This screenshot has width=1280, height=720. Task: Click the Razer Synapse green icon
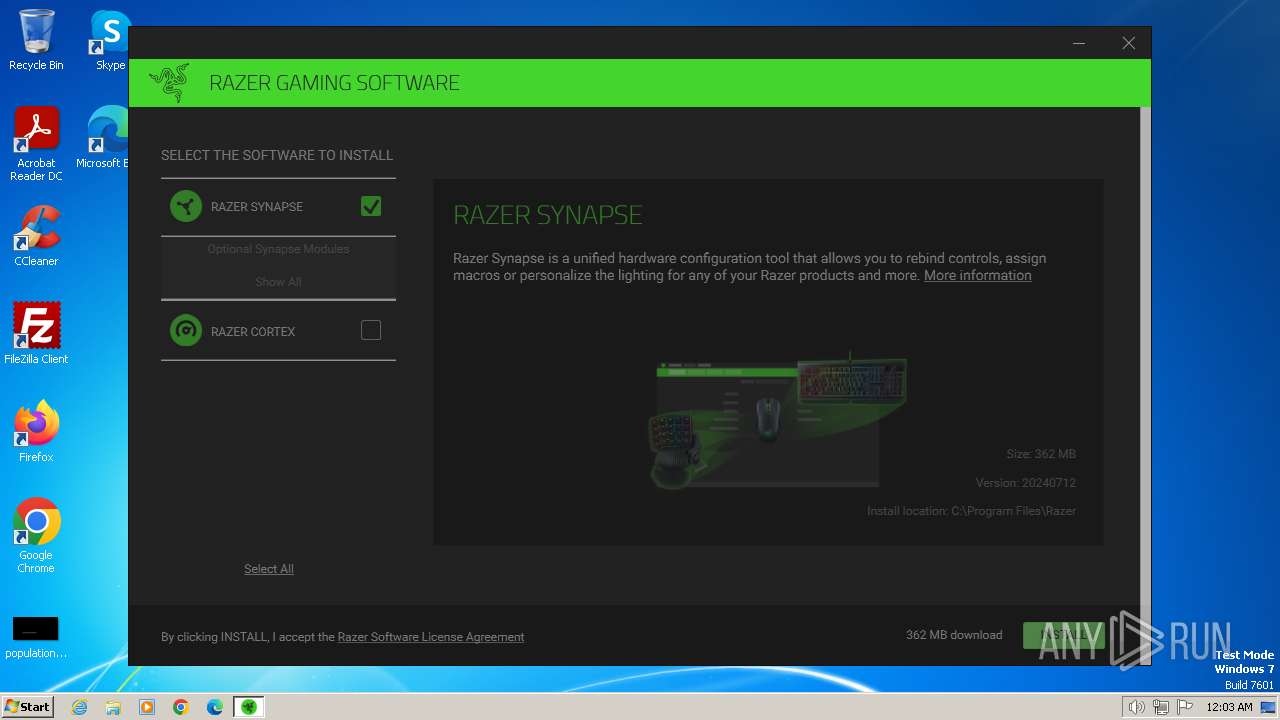click(x=185, y=206)
